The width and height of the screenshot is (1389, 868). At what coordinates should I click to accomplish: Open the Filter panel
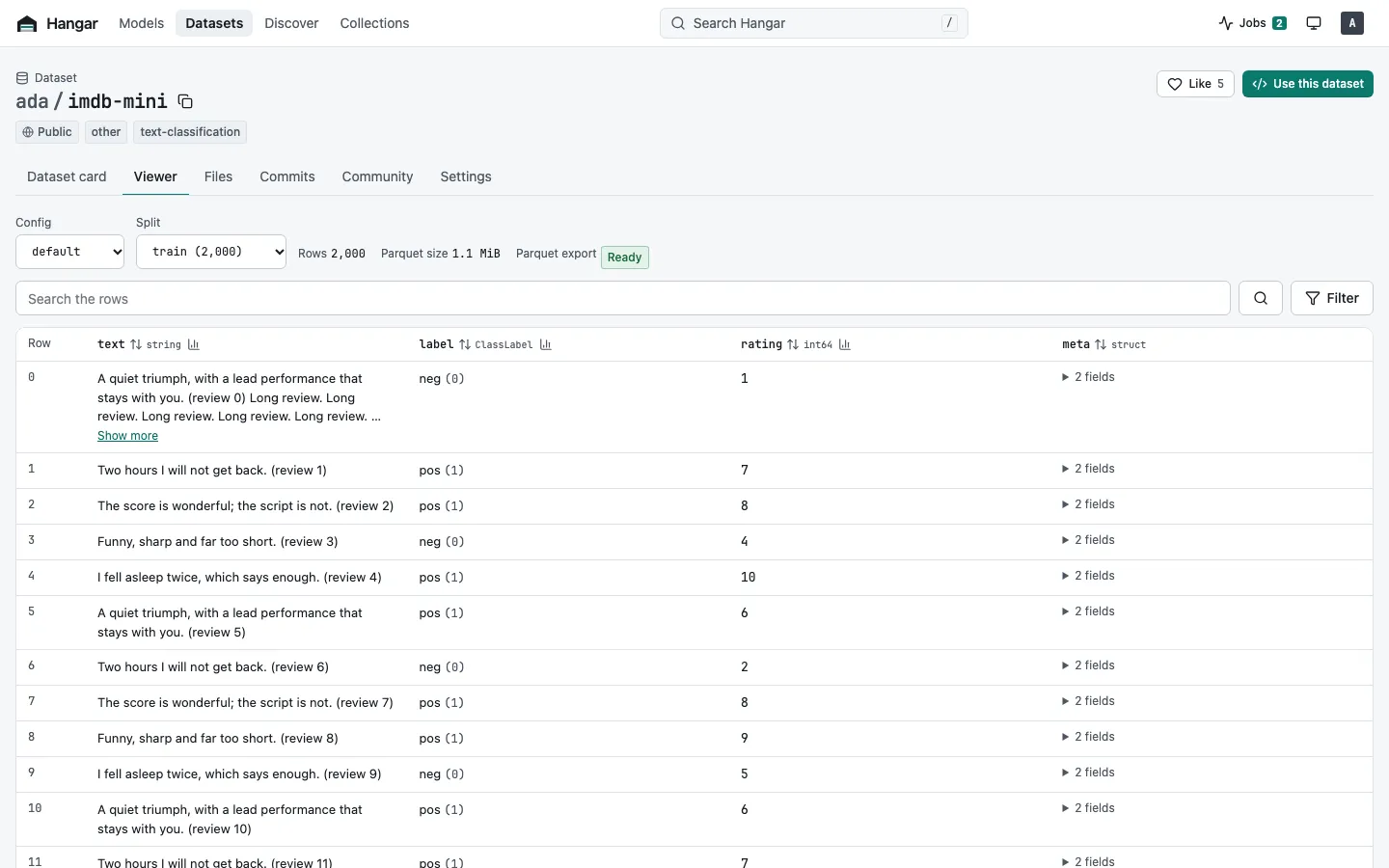point(1332,298)
